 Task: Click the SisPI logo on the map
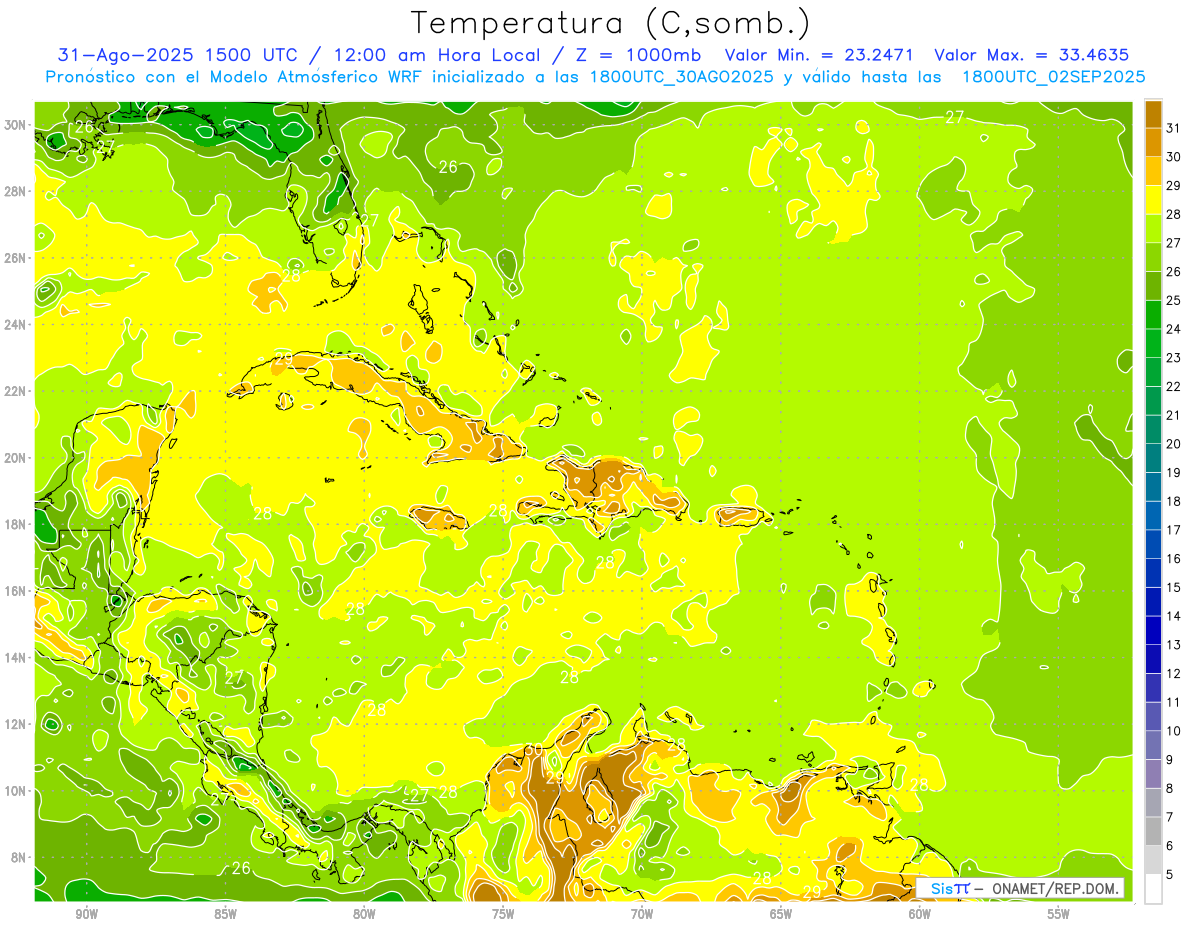pyautogui.click(x=949, y=888)
